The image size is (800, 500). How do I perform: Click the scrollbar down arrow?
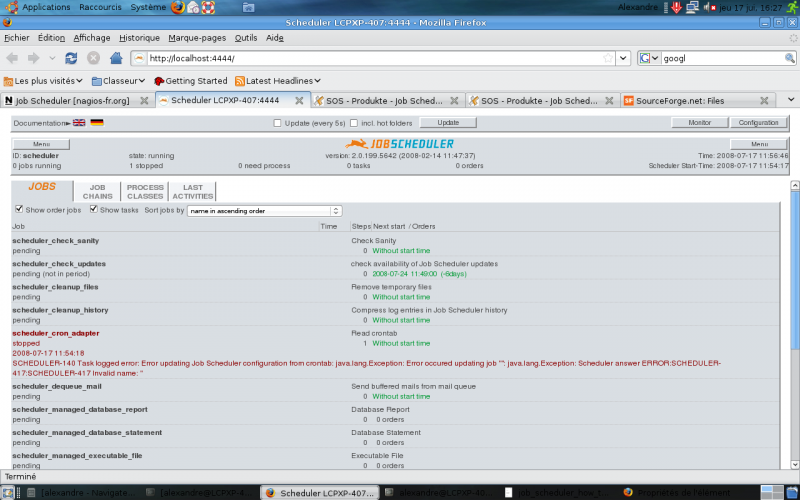click(794, 465)
